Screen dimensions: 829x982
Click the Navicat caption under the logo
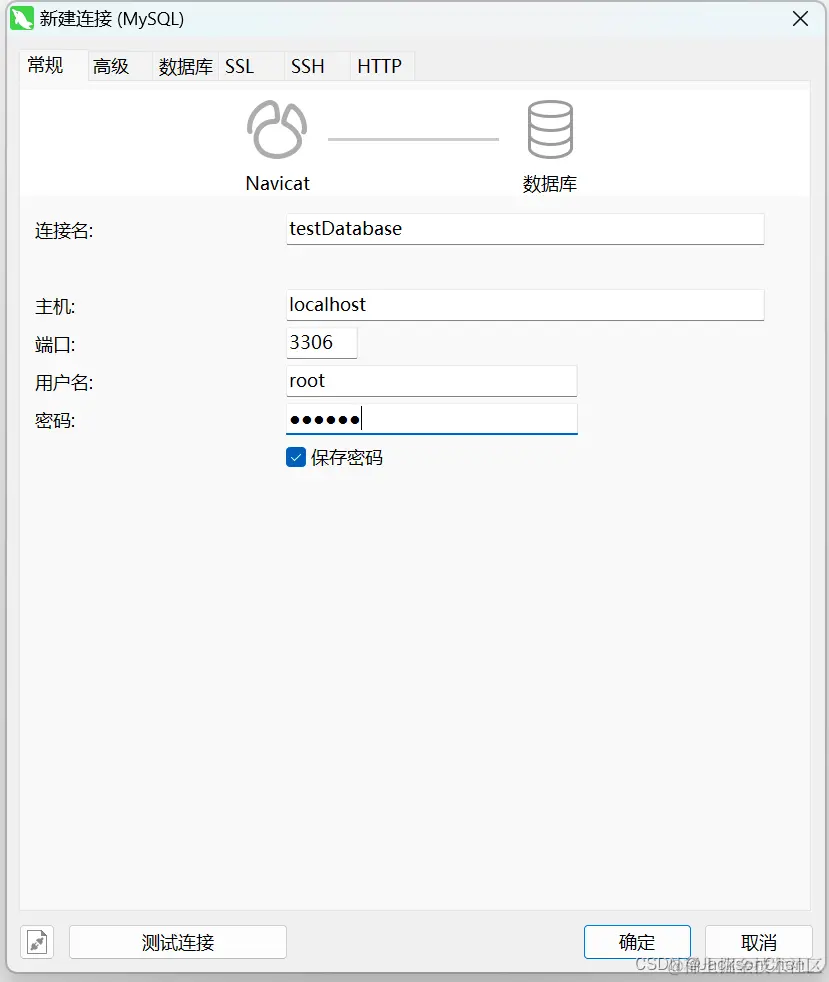point(277,183)
